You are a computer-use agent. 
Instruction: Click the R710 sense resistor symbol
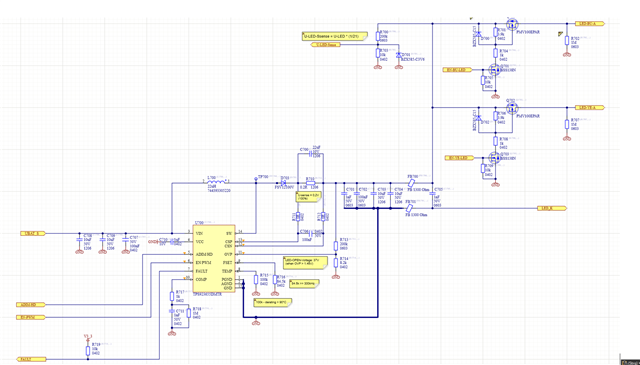310,183
